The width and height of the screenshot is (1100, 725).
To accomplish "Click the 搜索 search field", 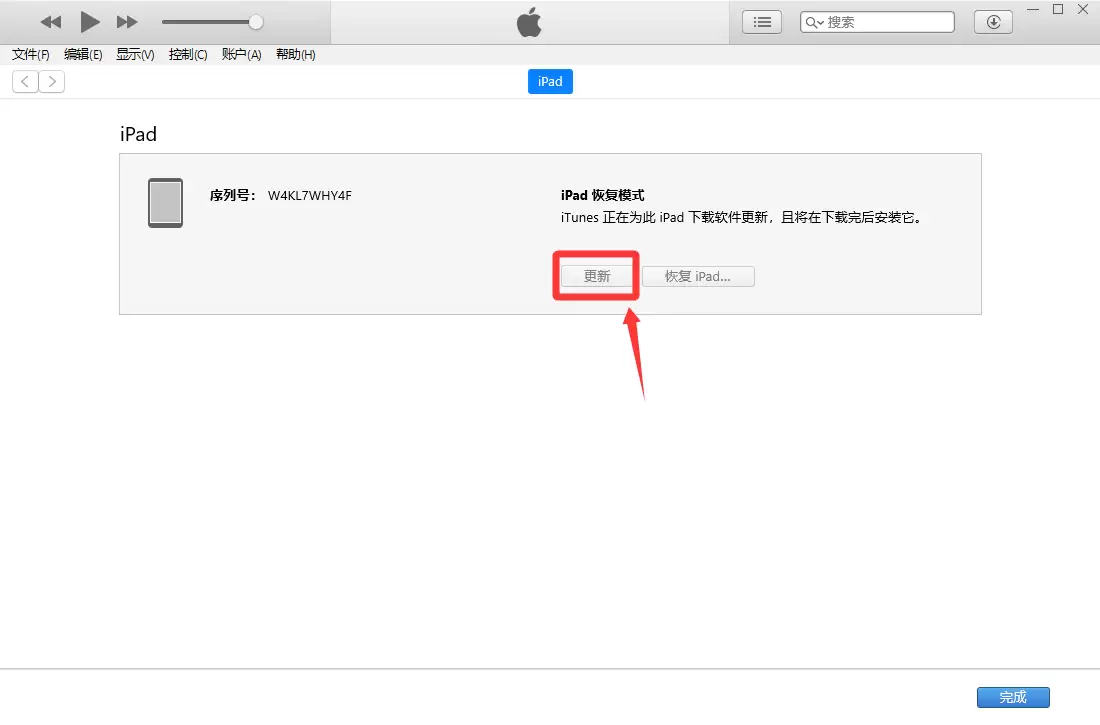I will (877, 22).
